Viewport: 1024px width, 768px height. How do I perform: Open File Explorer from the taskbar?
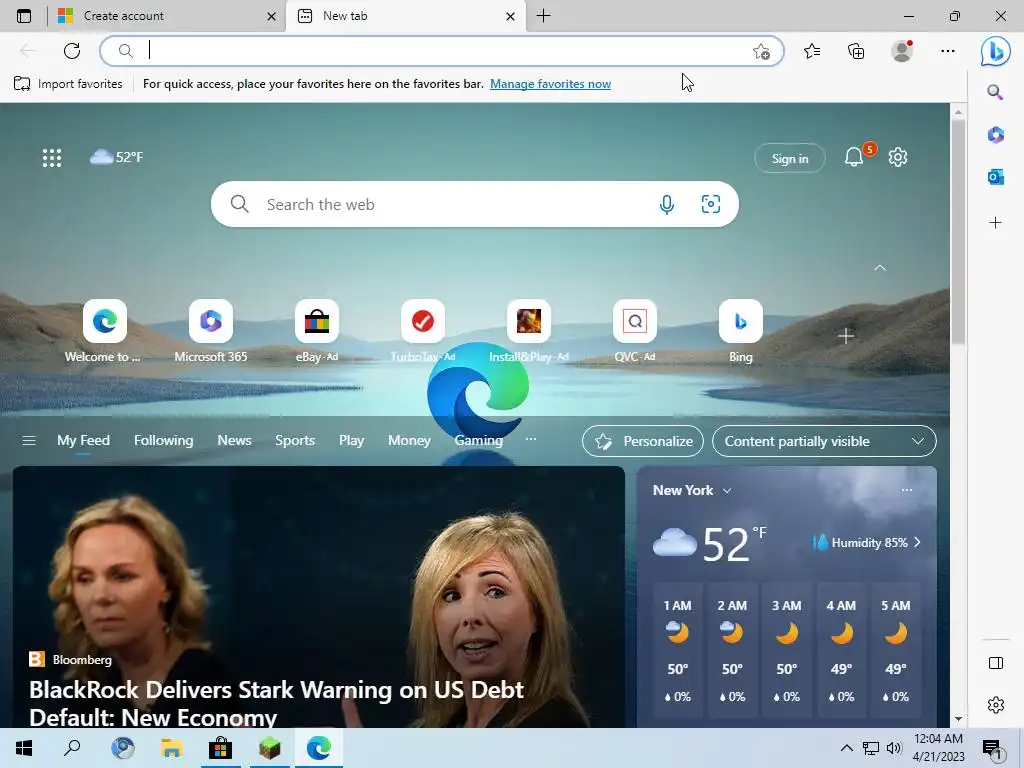[x=171, y=748]
